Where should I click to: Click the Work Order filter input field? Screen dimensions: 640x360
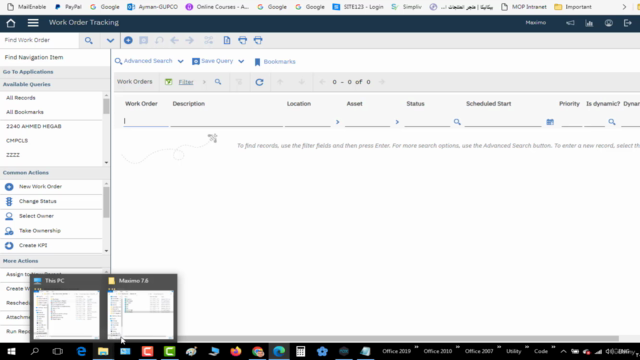[146, 121]
